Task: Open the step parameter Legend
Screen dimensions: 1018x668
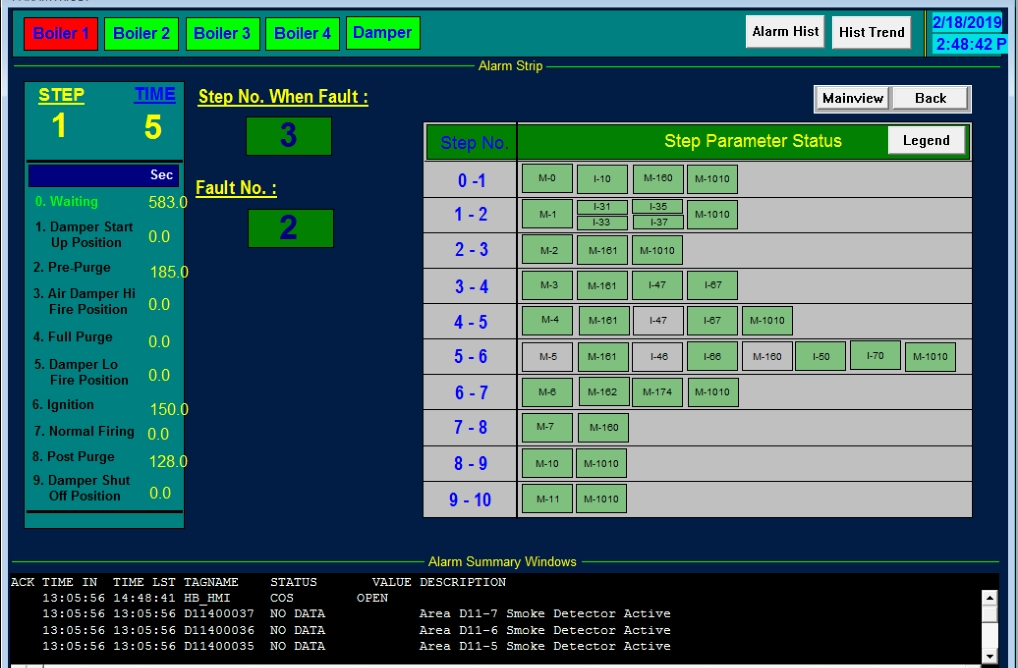Action: click(x=926, y=140)
